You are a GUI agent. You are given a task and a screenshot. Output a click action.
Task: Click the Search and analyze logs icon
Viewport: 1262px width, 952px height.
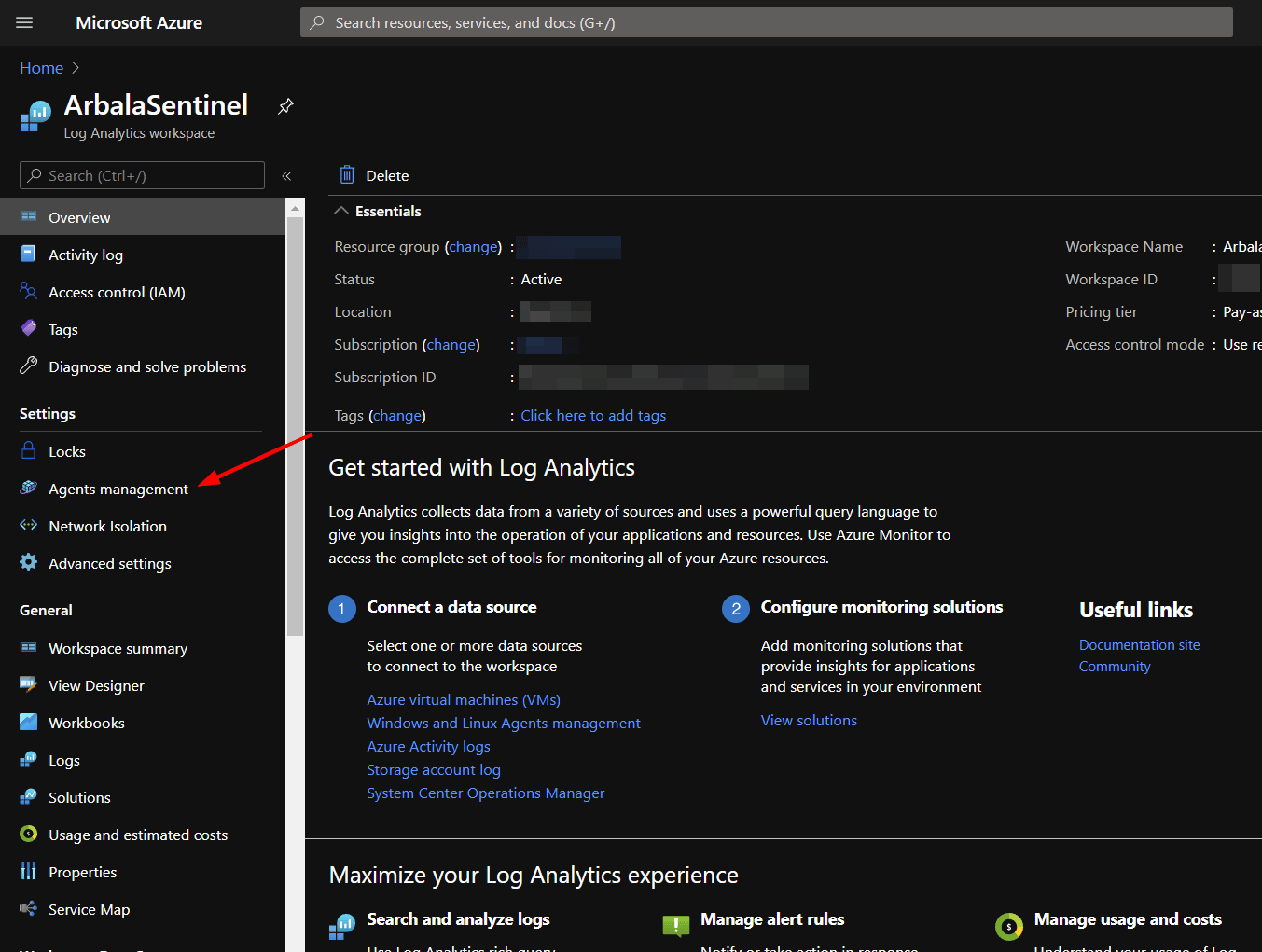coord(342,926)
